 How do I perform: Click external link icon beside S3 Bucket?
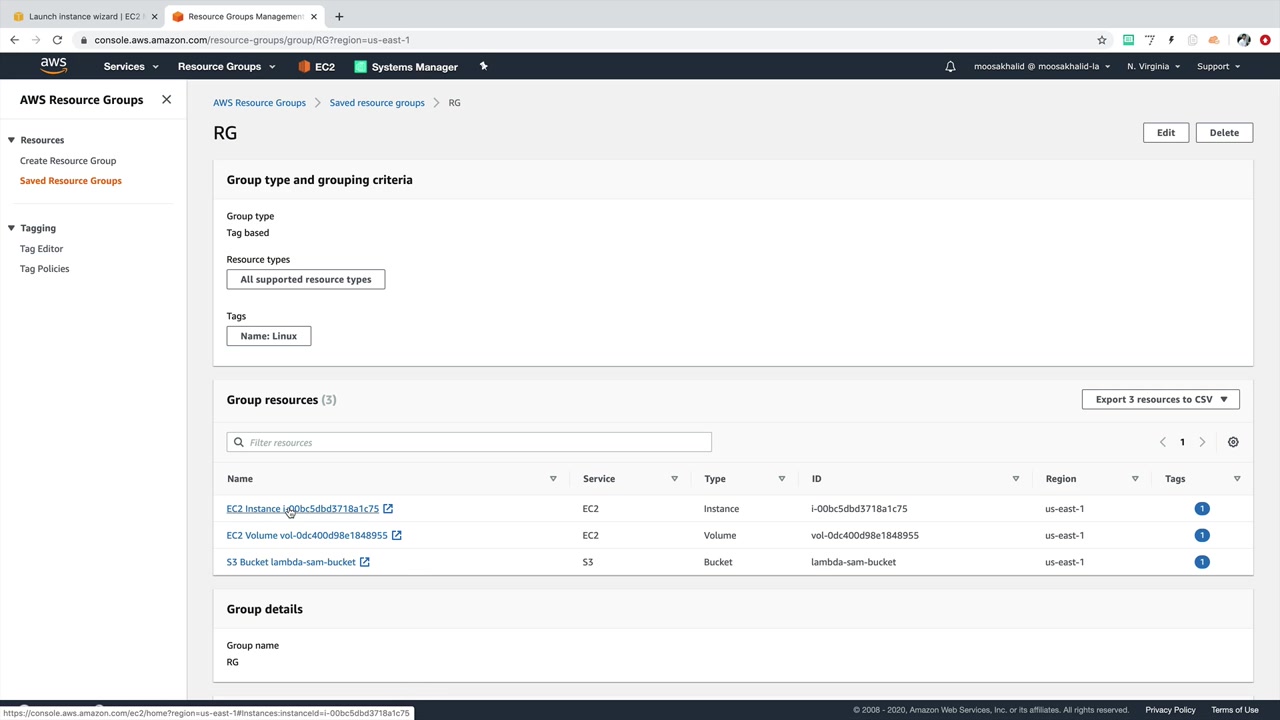(365, 562)
